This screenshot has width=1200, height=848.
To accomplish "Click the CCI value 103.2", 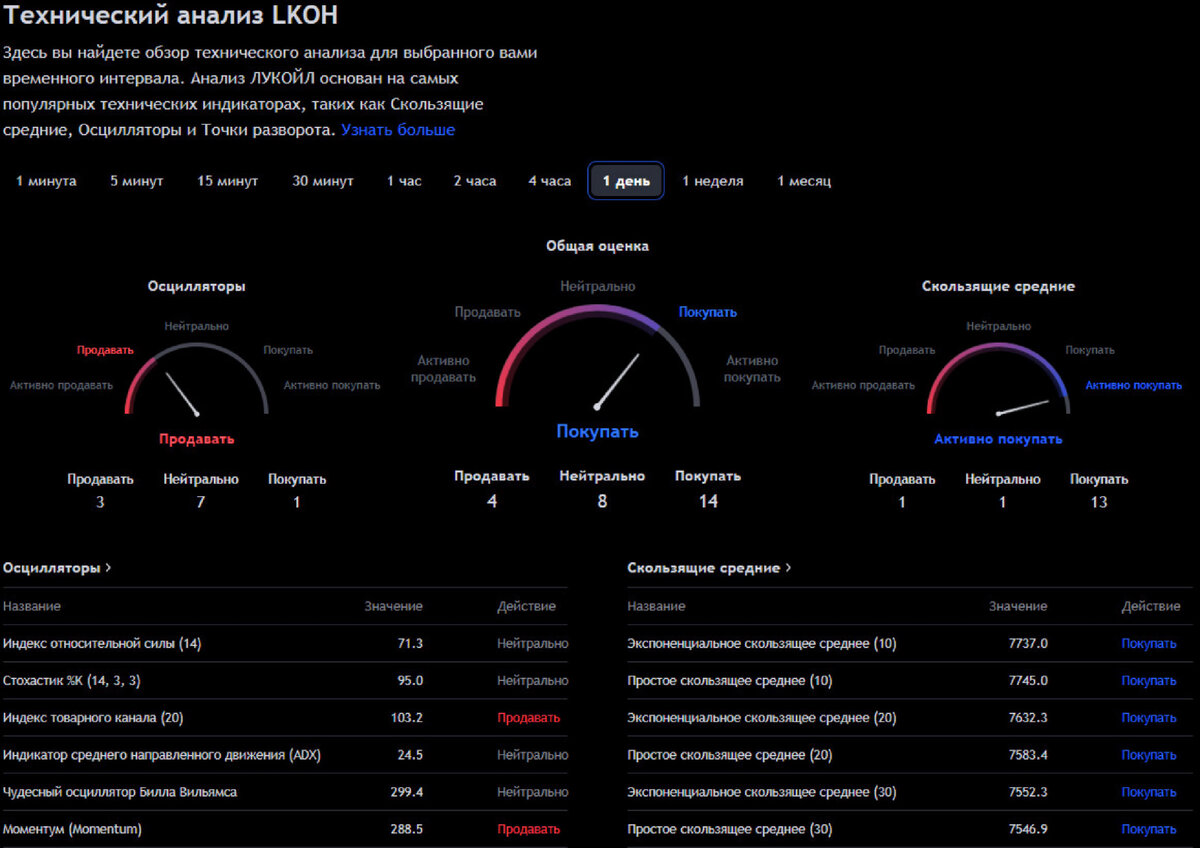I will pyautogui.click(x=406, y=717).
